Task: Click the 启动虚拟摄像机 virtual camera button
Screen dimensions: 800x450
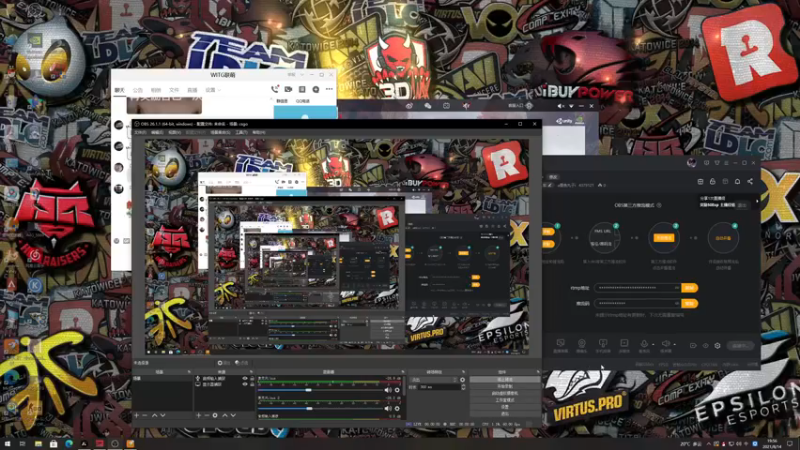Action: tap(505, 393)
